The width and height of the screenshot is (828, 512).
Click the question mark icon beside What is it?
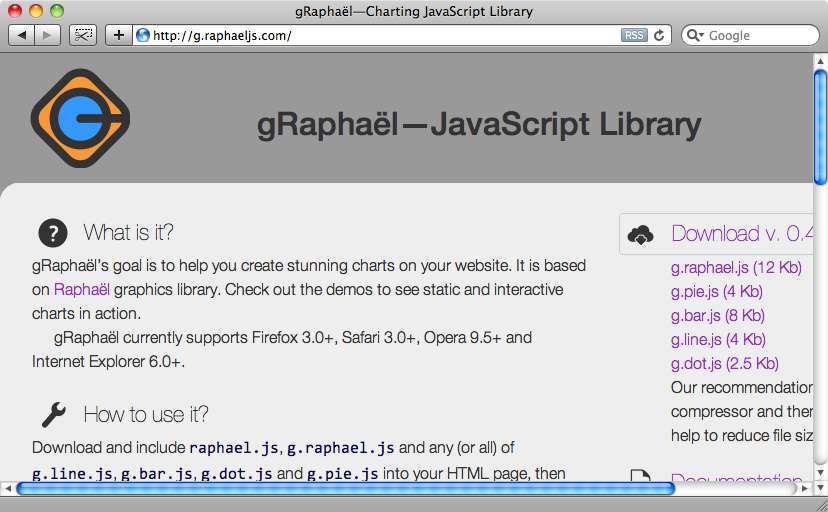point(53,233)
